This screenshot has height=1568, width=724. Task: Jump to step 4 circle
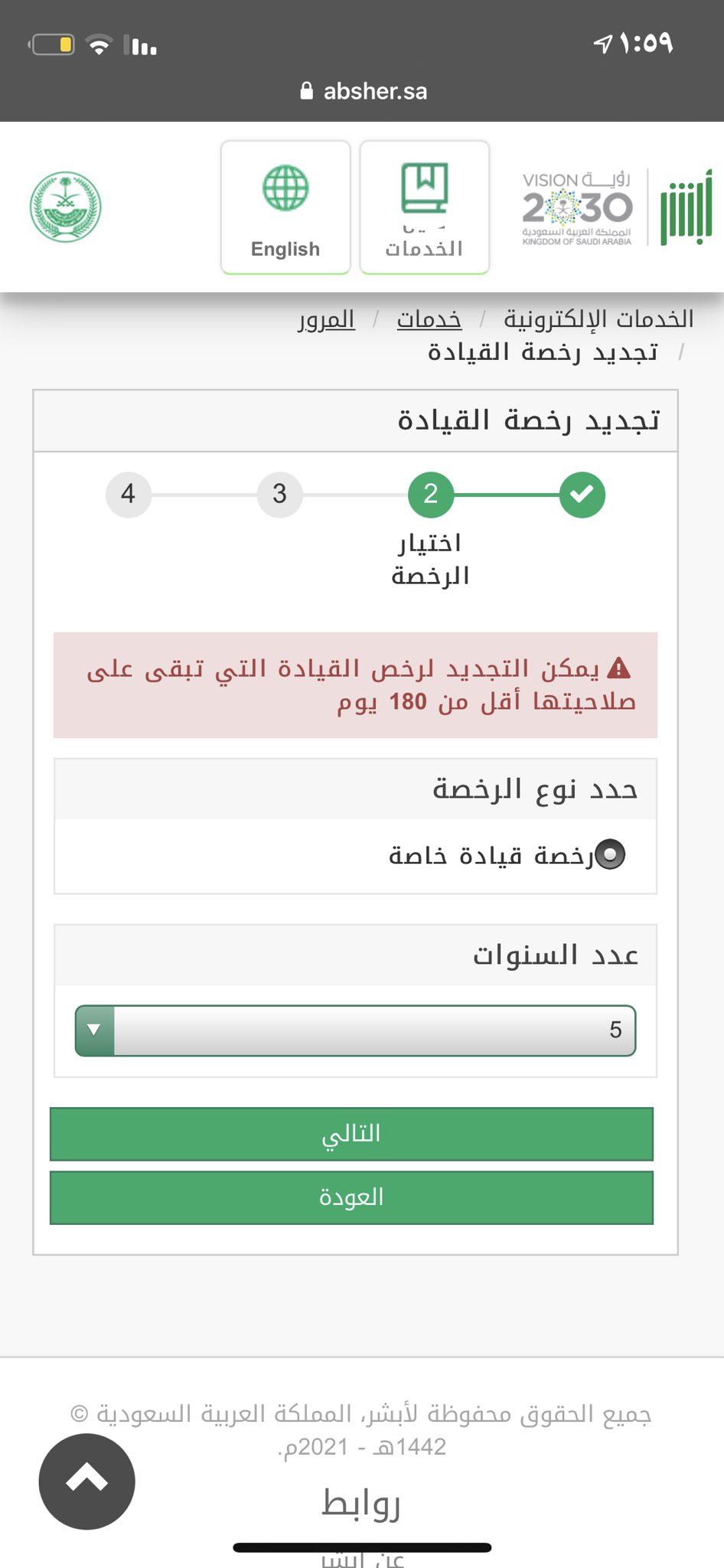[128, 495]
